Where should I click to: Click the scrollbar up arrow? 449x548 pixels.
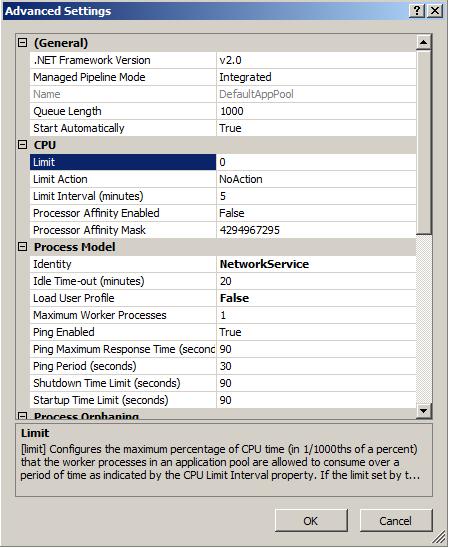coord(423,42)
